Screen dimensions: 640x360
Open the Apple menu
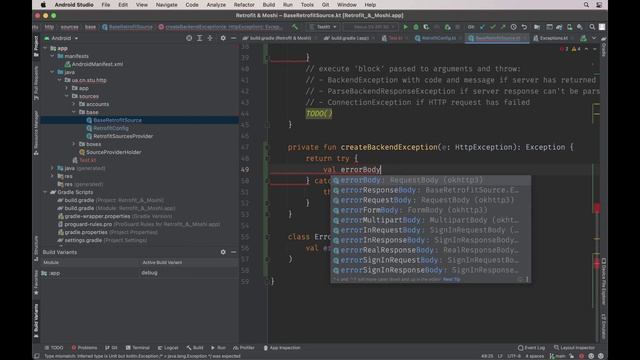tap(43, 5)
